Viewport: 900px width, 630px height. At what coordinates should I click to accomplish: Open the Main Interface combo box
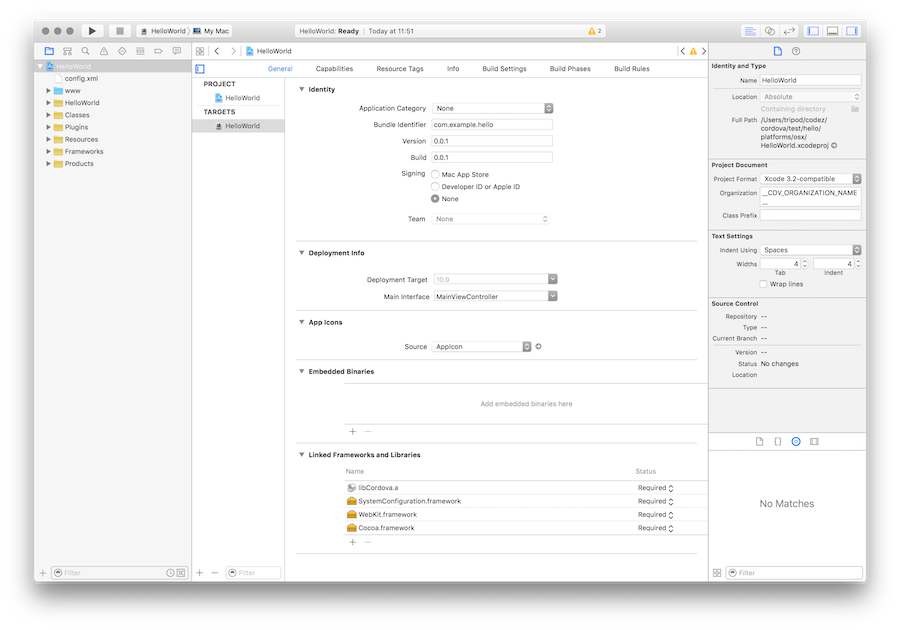(495, 296)
